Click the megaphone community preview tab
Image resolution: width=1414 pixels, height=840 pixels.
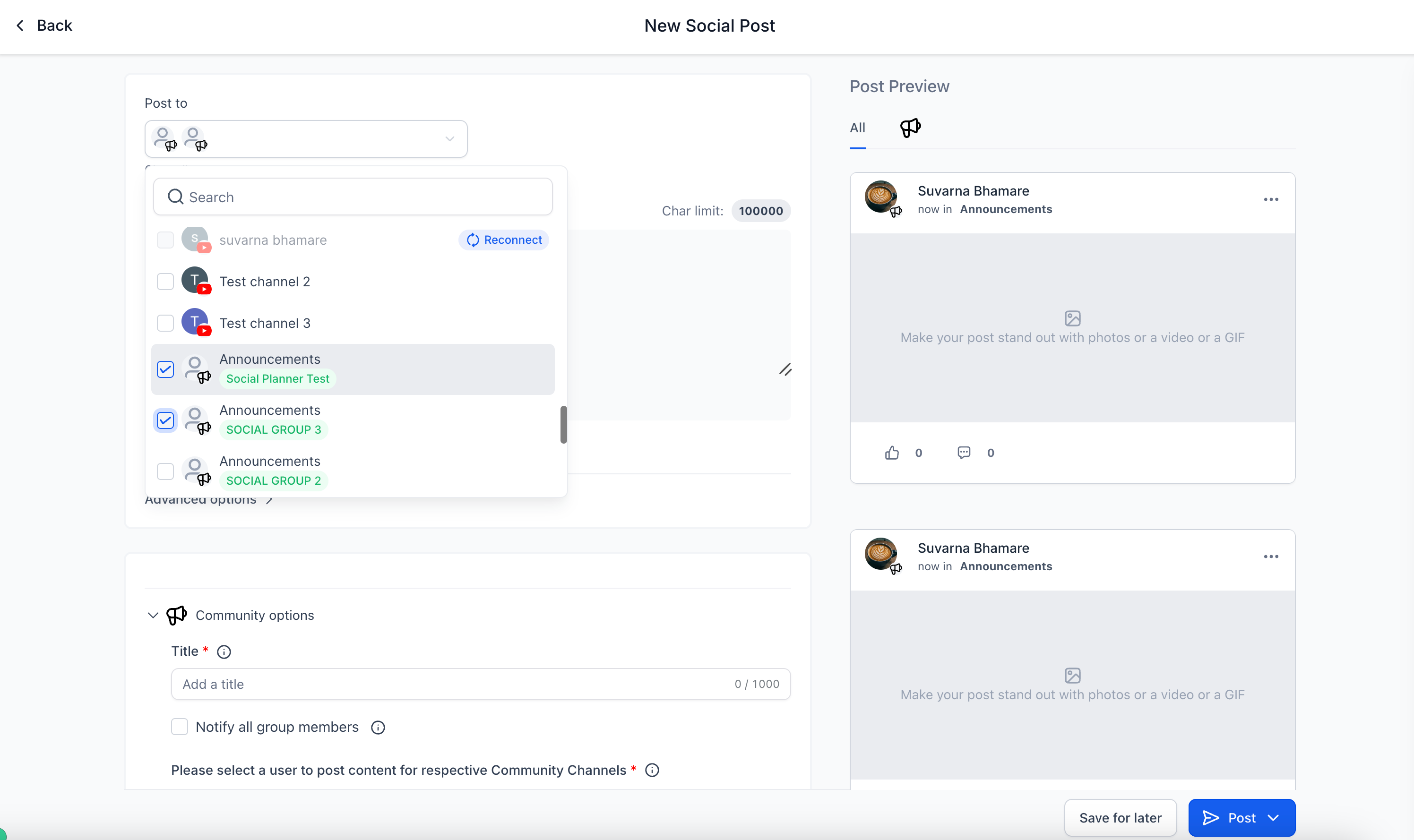[x=910, y=128]
